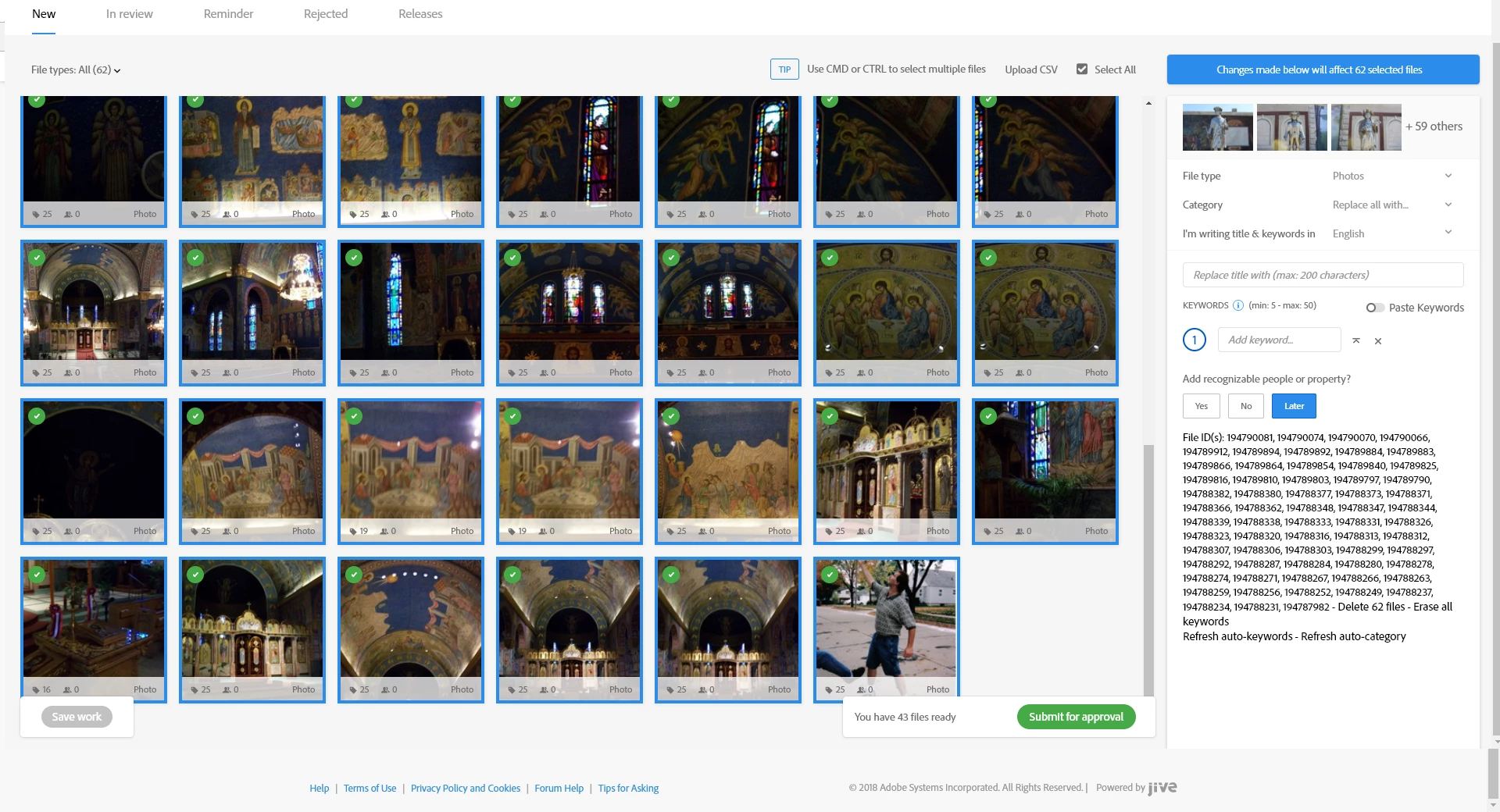The height and width of the screenshot is (812, 1500).
Task: Open the Help footer link
Action: tap(319, 789)
